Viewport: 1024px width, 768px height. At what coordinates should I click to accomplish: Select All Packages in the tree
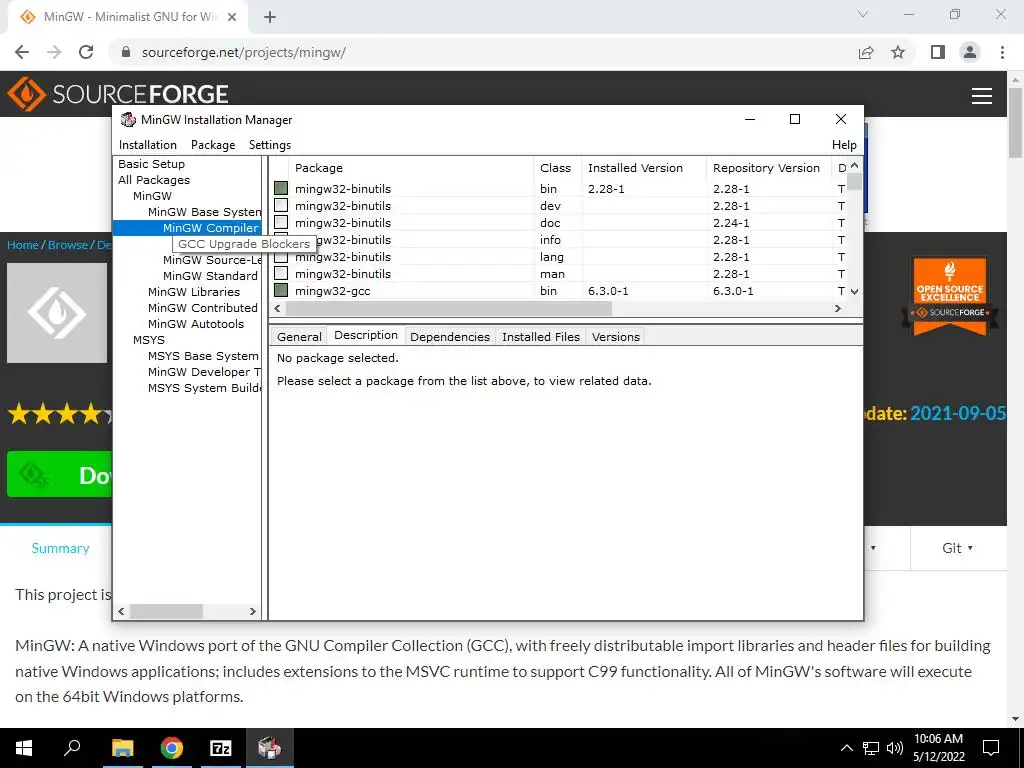(x=154, y=180)
